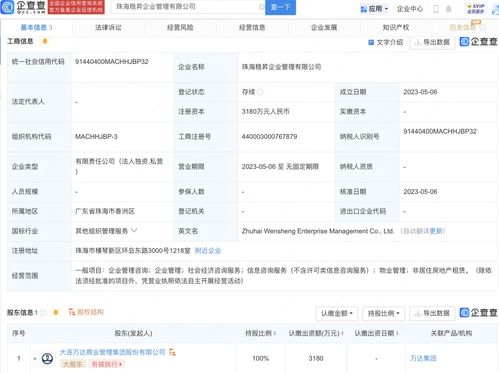The image size is (499, 373).
Task: Open the 应用 dropdown menu
Action: tap(374, 9)
